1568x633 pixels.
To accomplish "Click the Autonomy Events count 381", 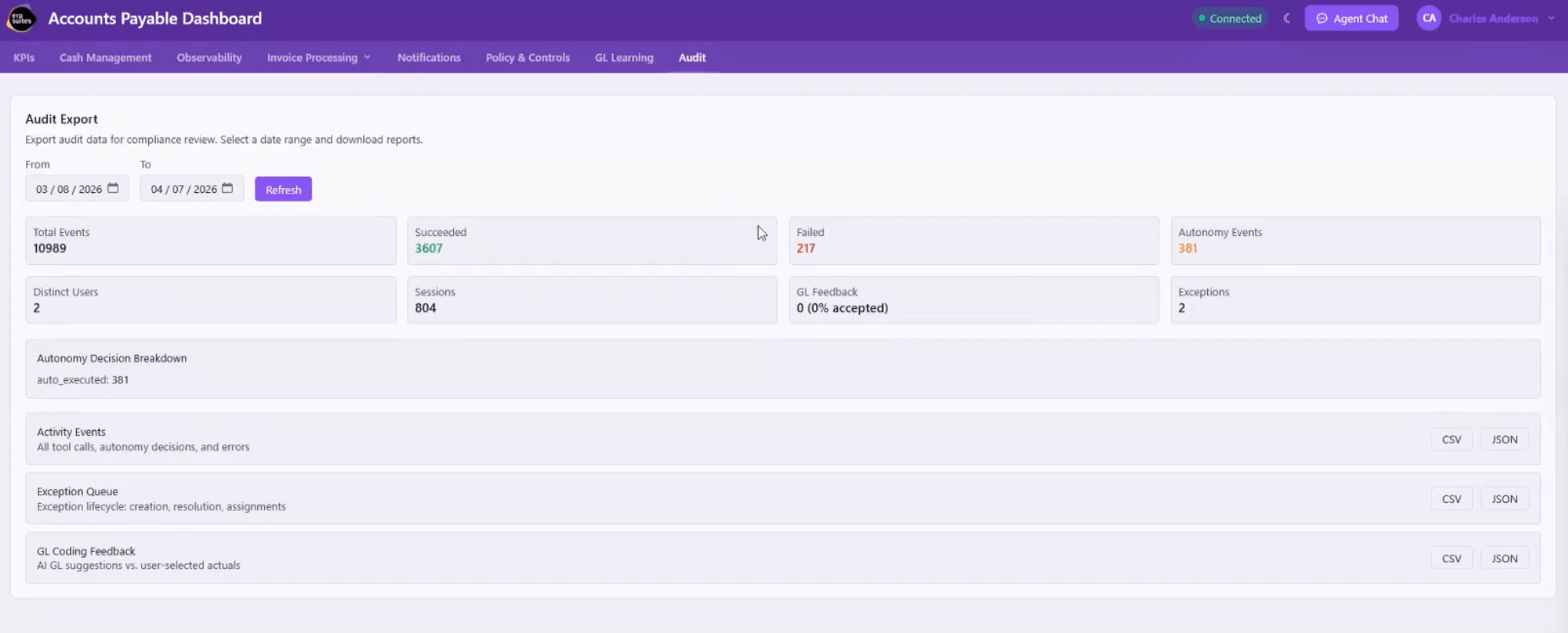I will click(1187, 248).
